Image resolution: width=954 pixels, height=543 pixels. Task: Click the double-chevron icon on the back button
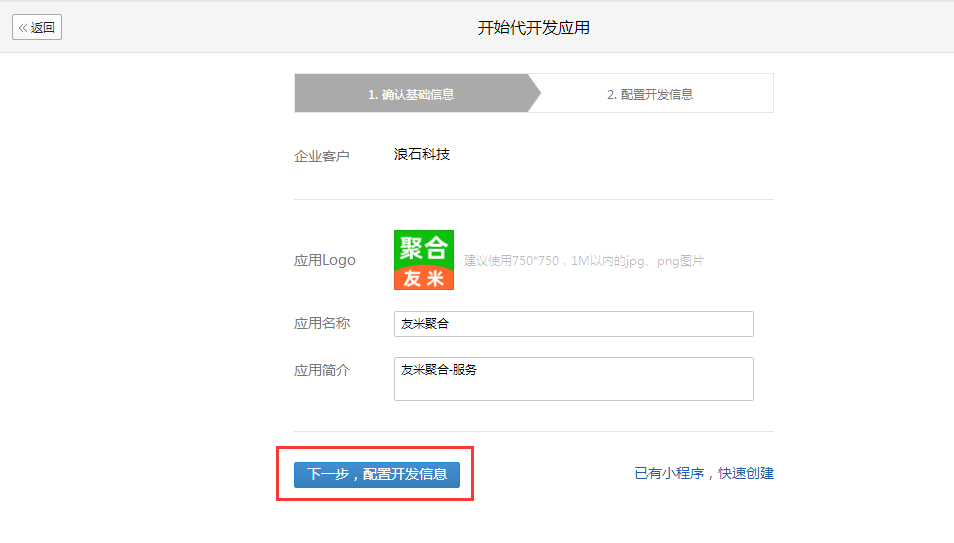pos(23,28)
